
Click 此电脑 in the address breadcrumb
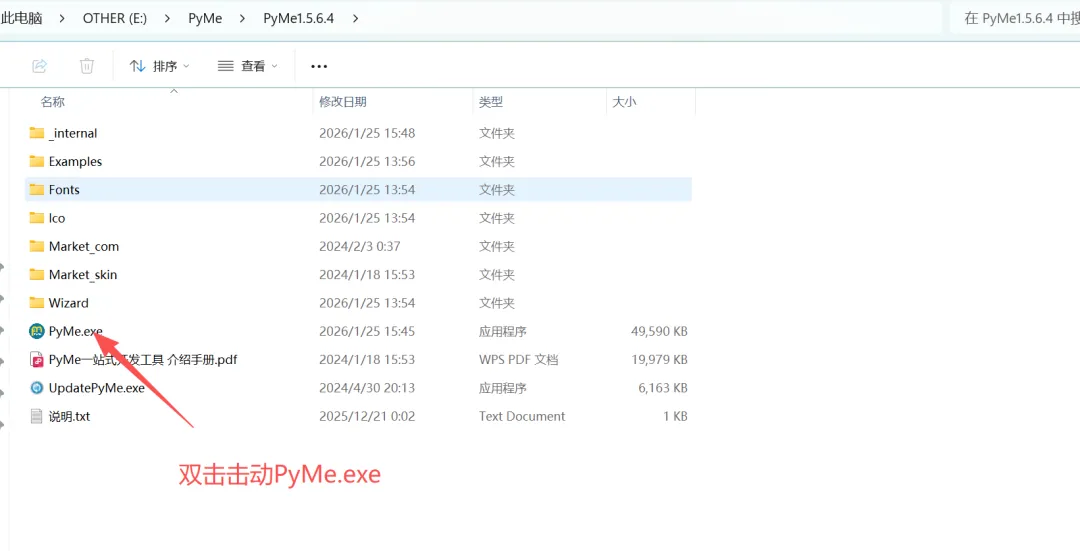(21, 19)
